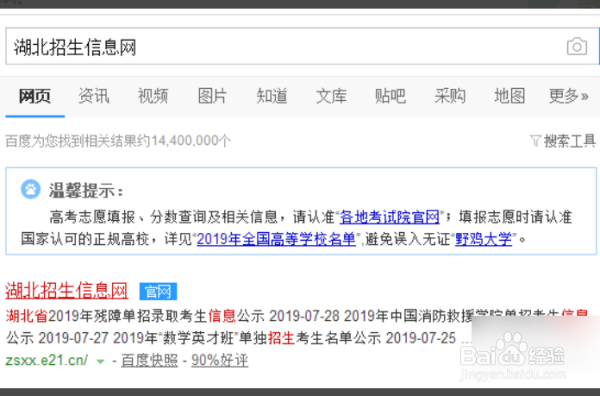
Task: Open the 各地考试院官网 link
Action: pyautogui.click(x=390, y=217)
